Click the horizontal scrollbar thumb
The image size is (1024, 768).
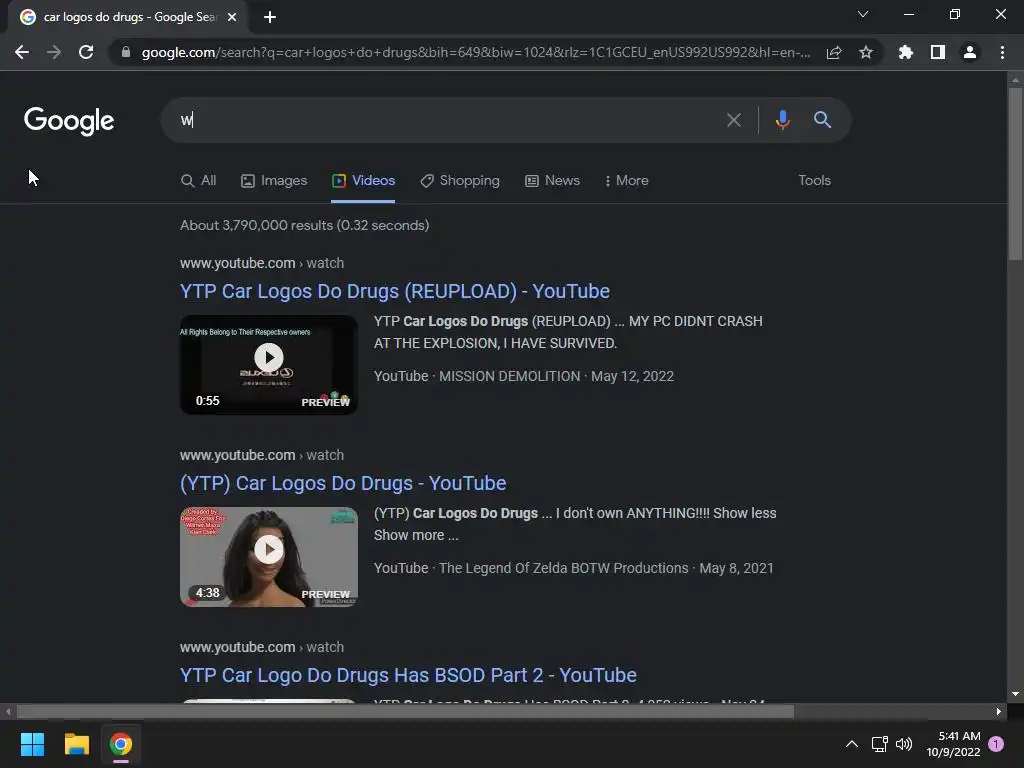[405, 711]
